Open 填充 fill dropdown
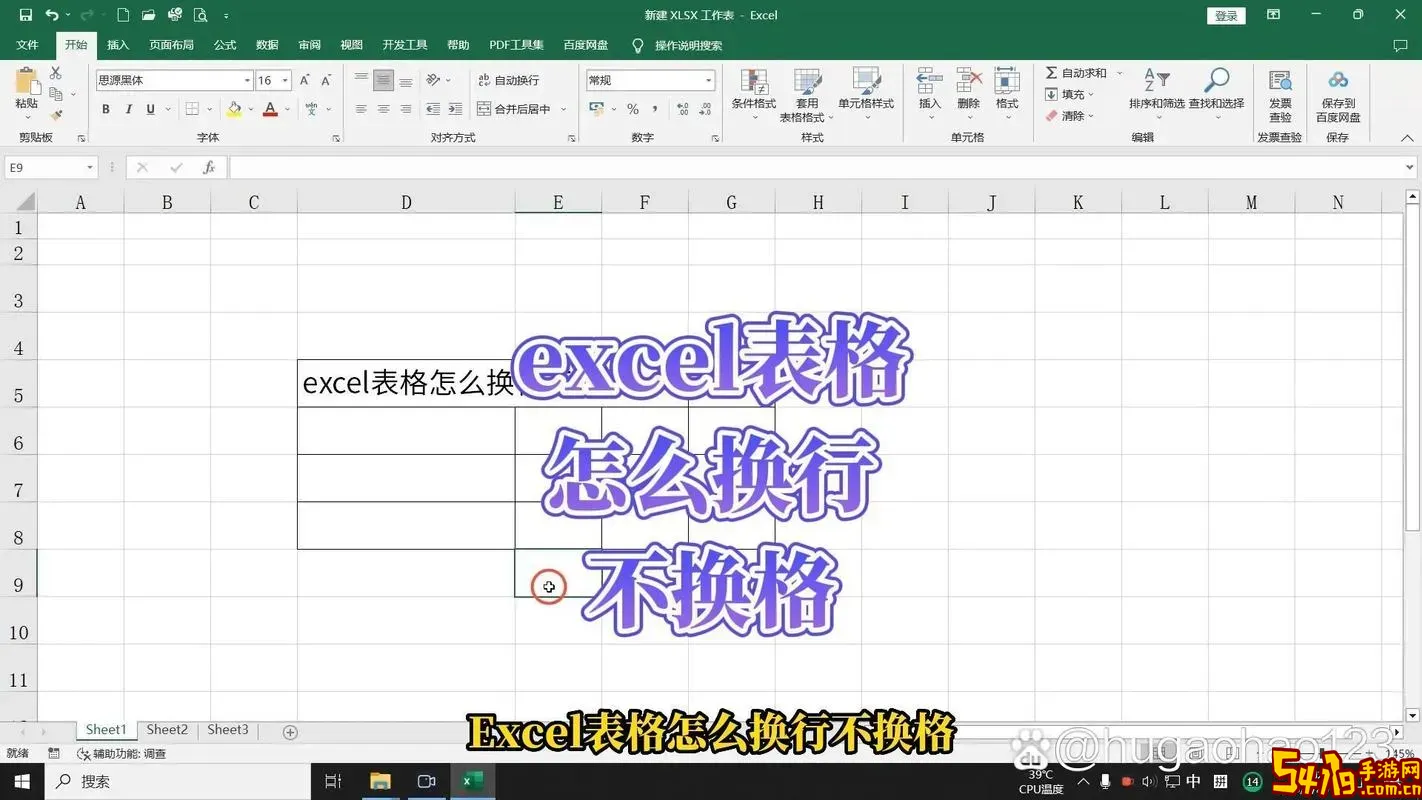This screenshot has height=800, width=1422. tap(1069, 94)
